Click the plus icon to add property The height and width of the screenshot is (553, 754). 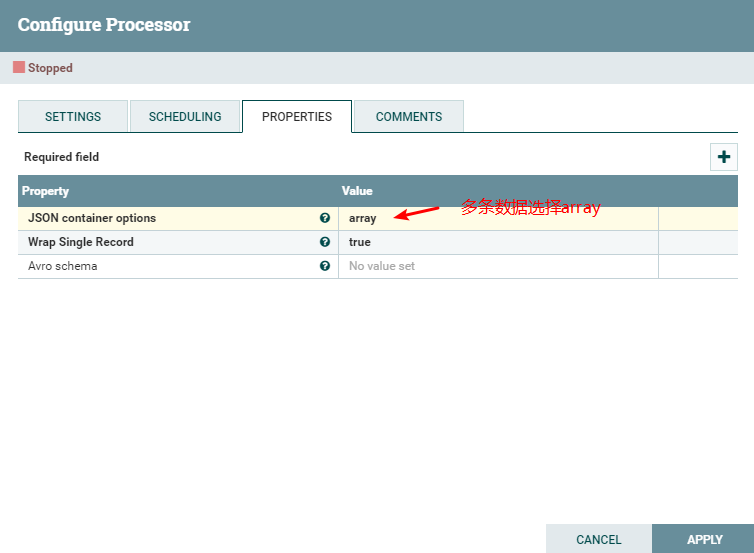pos(724,157)
